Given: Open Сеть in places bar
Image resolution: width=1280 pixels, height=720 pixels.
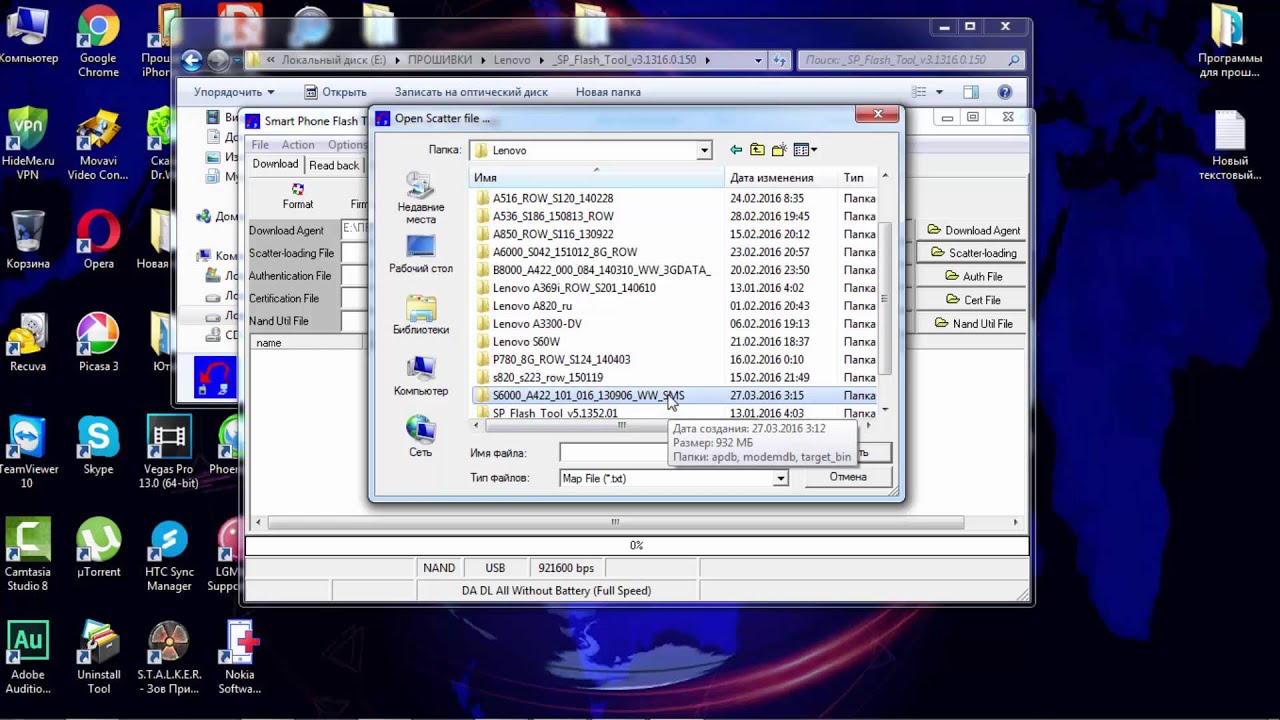Looking at the screenshot, I should (x=421, y=437).
